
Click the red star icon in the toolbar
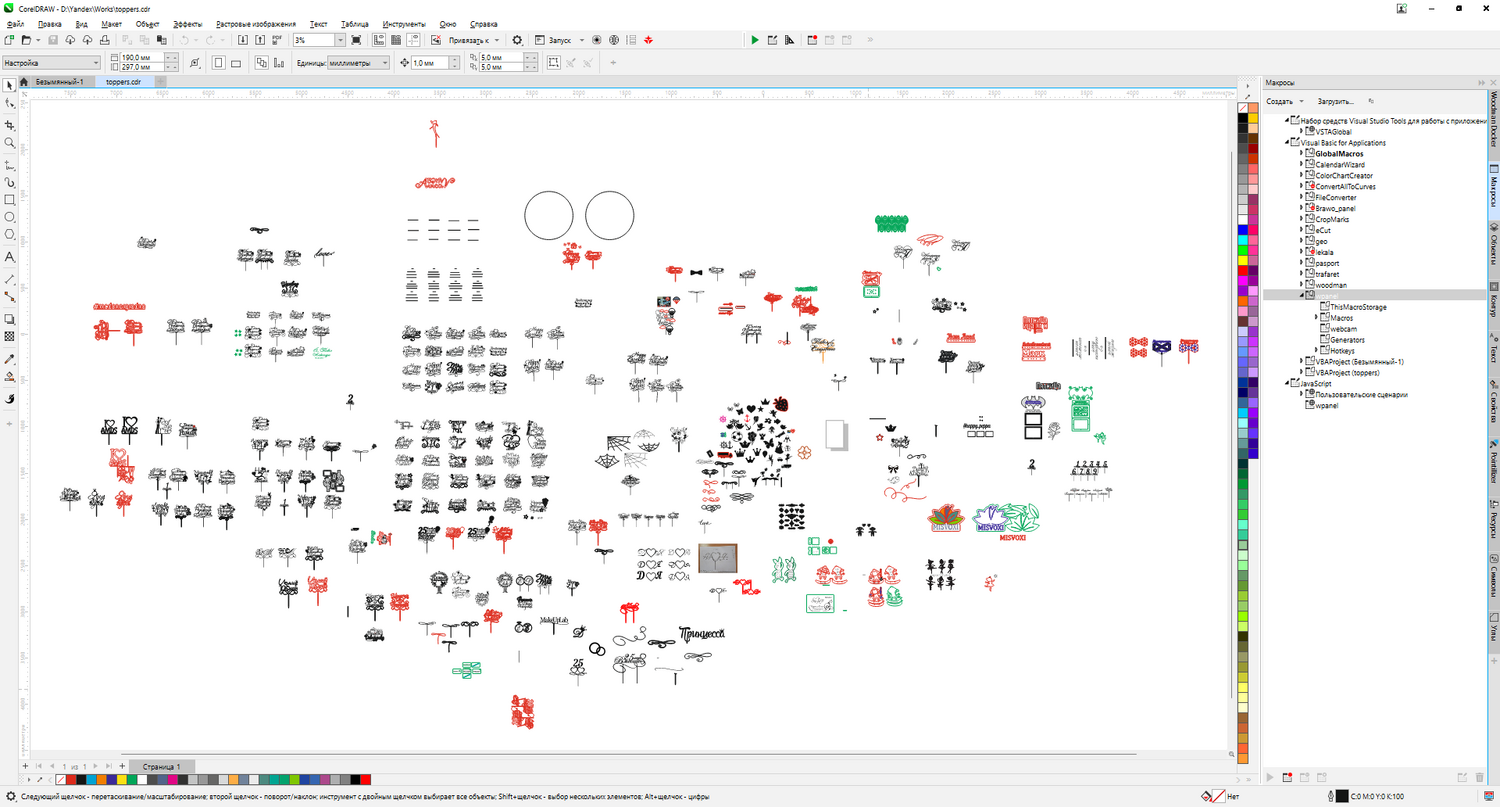(649, 40)
